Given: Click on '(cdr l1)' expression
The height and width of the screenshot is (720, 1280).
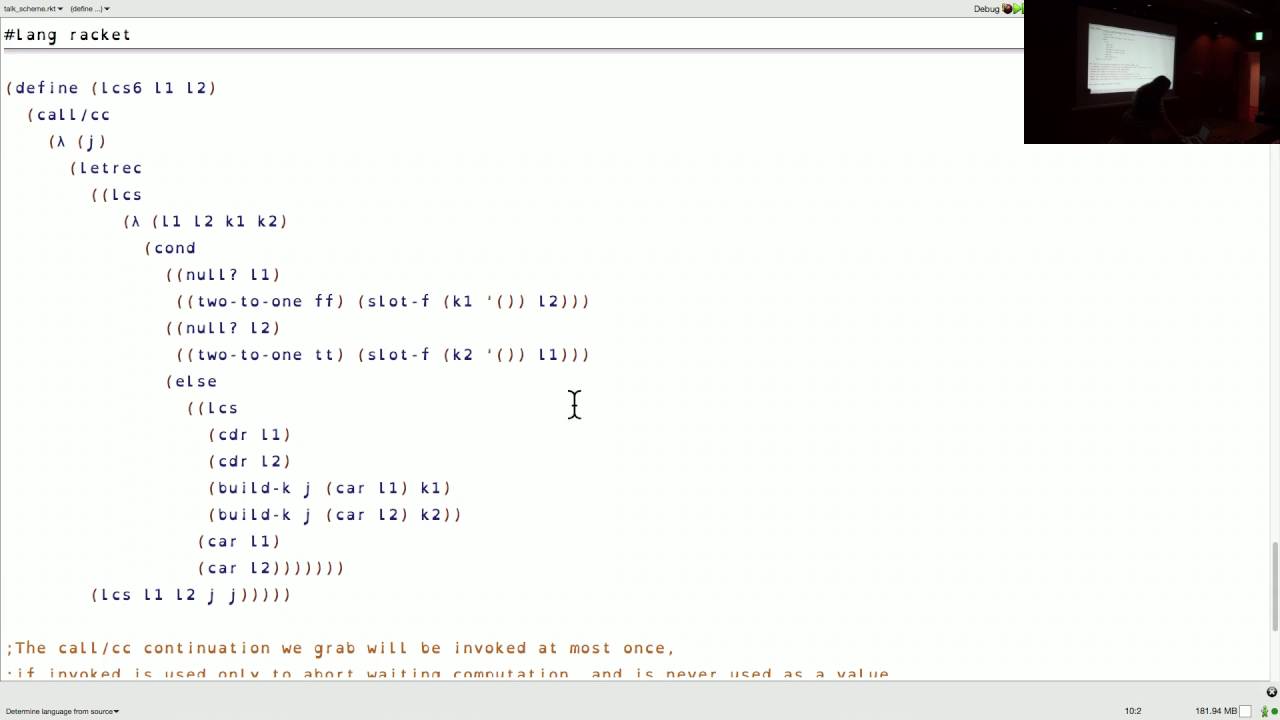Looking at the screenshot, I should [x=250, y=435].
